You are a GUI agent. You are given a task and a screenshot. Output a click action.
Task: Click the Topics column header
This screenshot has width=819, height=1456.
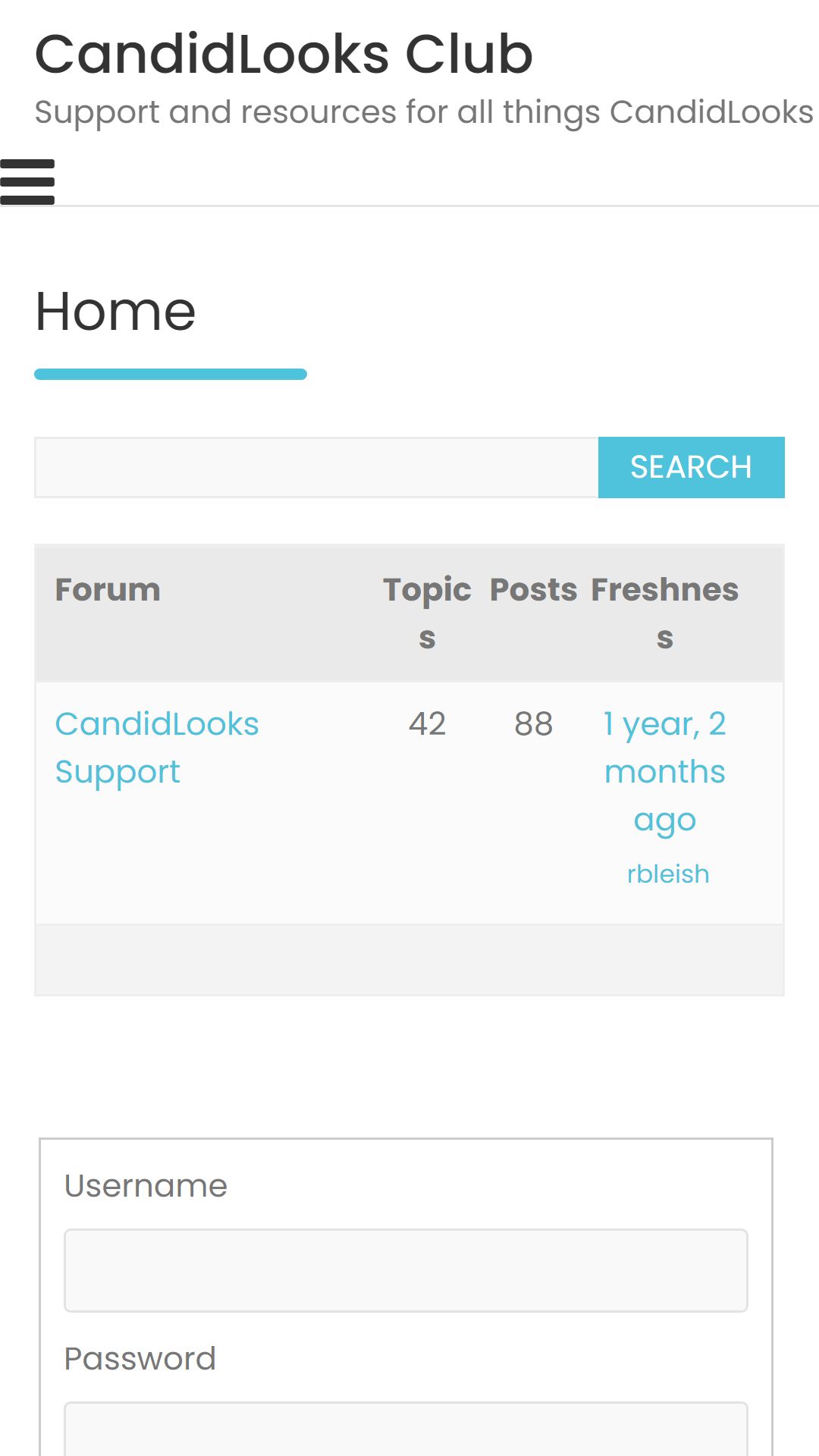click(427, 613)
